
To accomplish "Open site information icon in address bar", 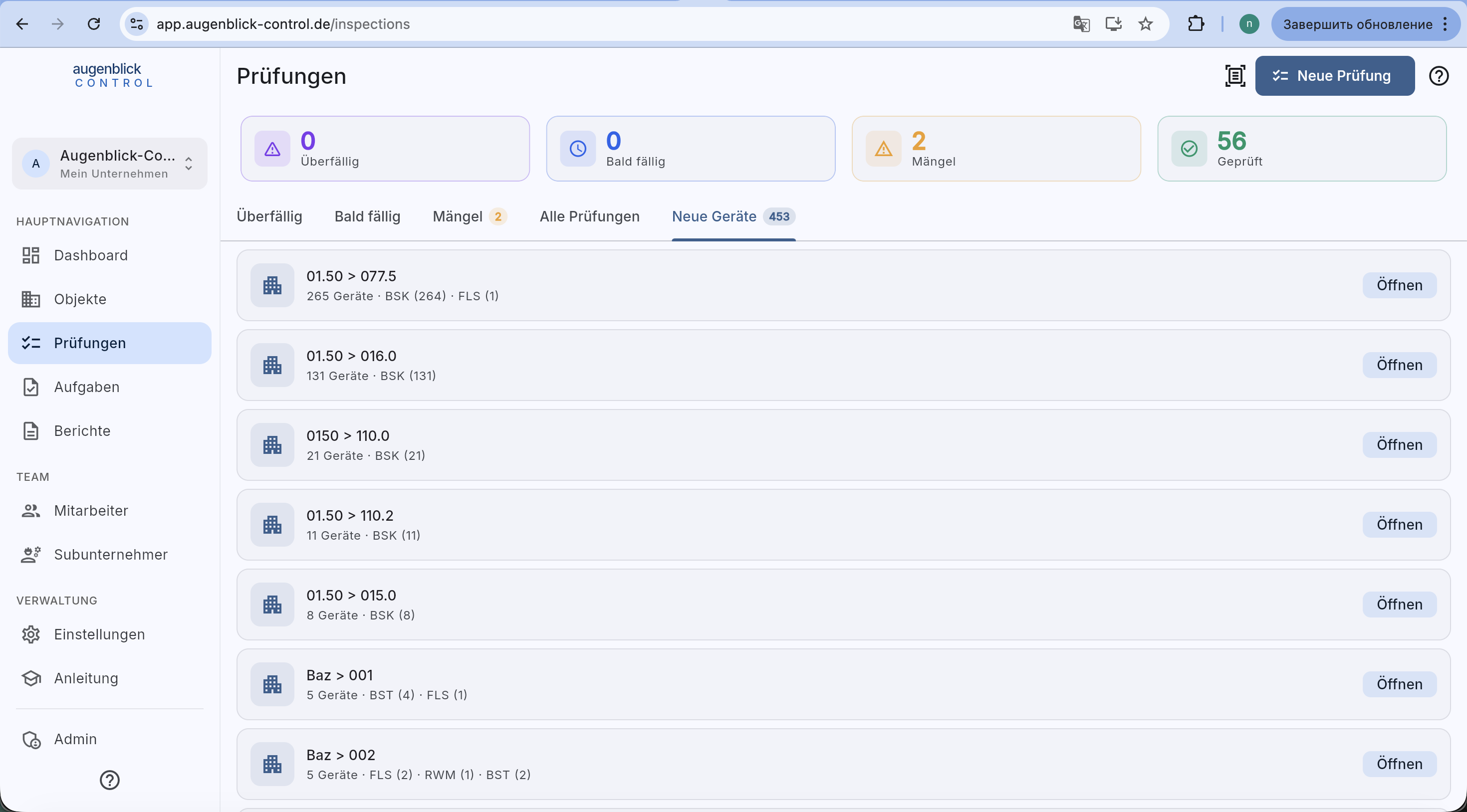I will point(137,24).
